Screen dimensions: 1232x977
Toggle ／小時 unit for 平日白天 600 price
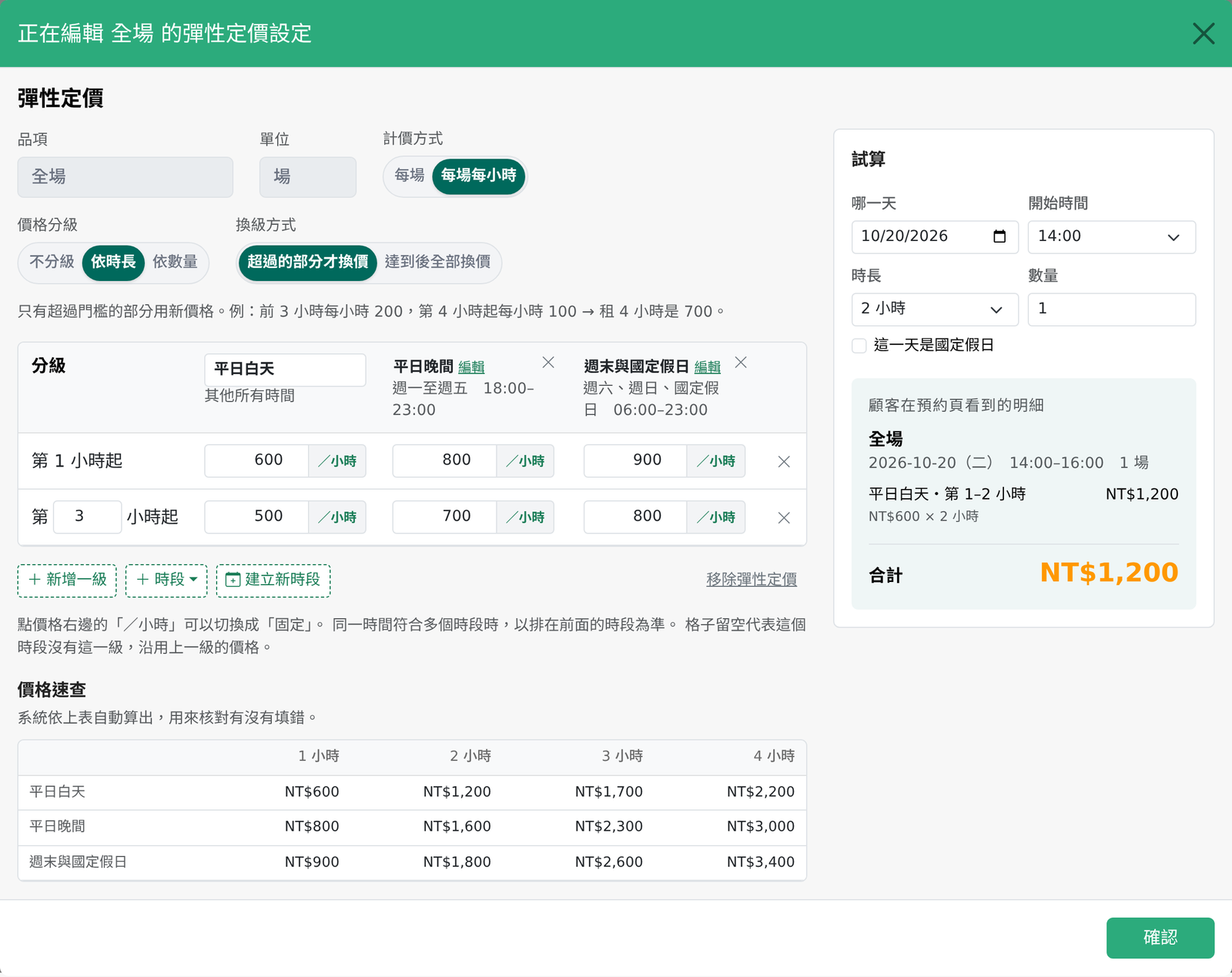[337, 461]
